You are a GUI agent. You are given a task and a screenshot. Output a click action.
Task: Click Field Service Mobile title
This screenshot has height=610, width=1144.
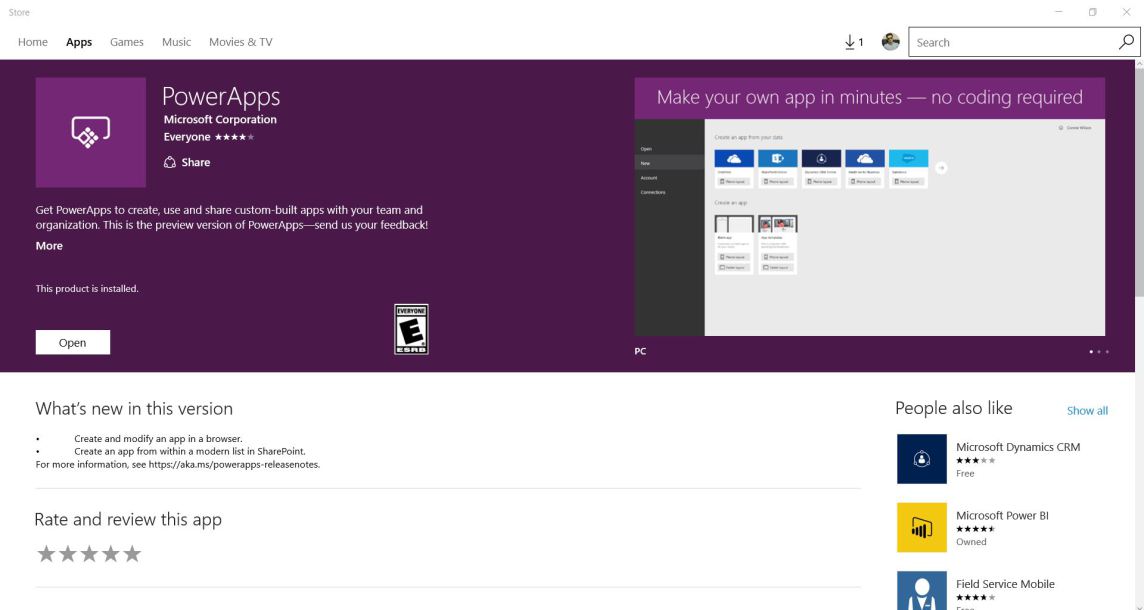pos(1005,584)
